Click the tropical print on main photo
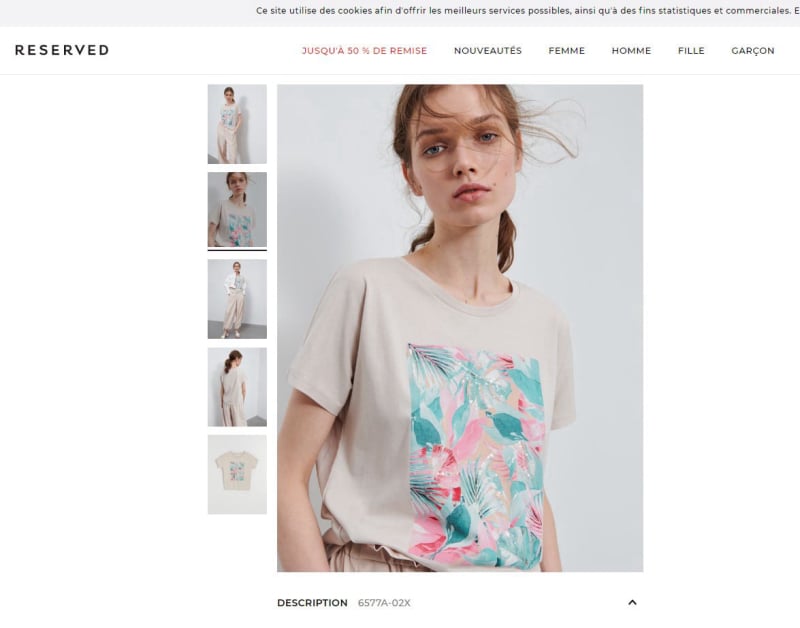 tap(476, 456)
